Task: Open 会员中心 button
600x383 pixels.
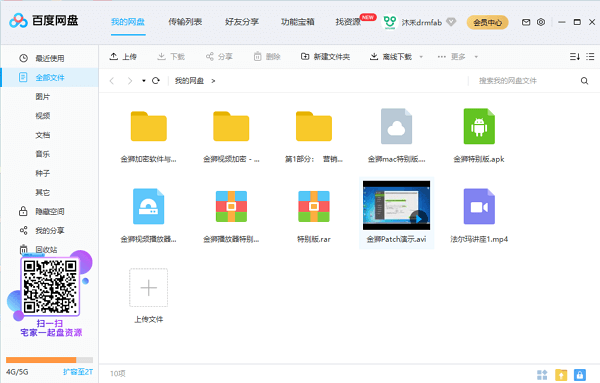Action: 488,23
